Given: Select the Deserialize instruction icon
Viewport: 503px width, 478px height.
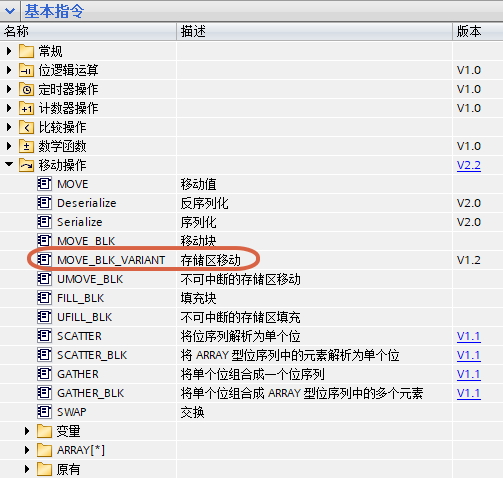Looking at the screenshot, I should 44,203.
